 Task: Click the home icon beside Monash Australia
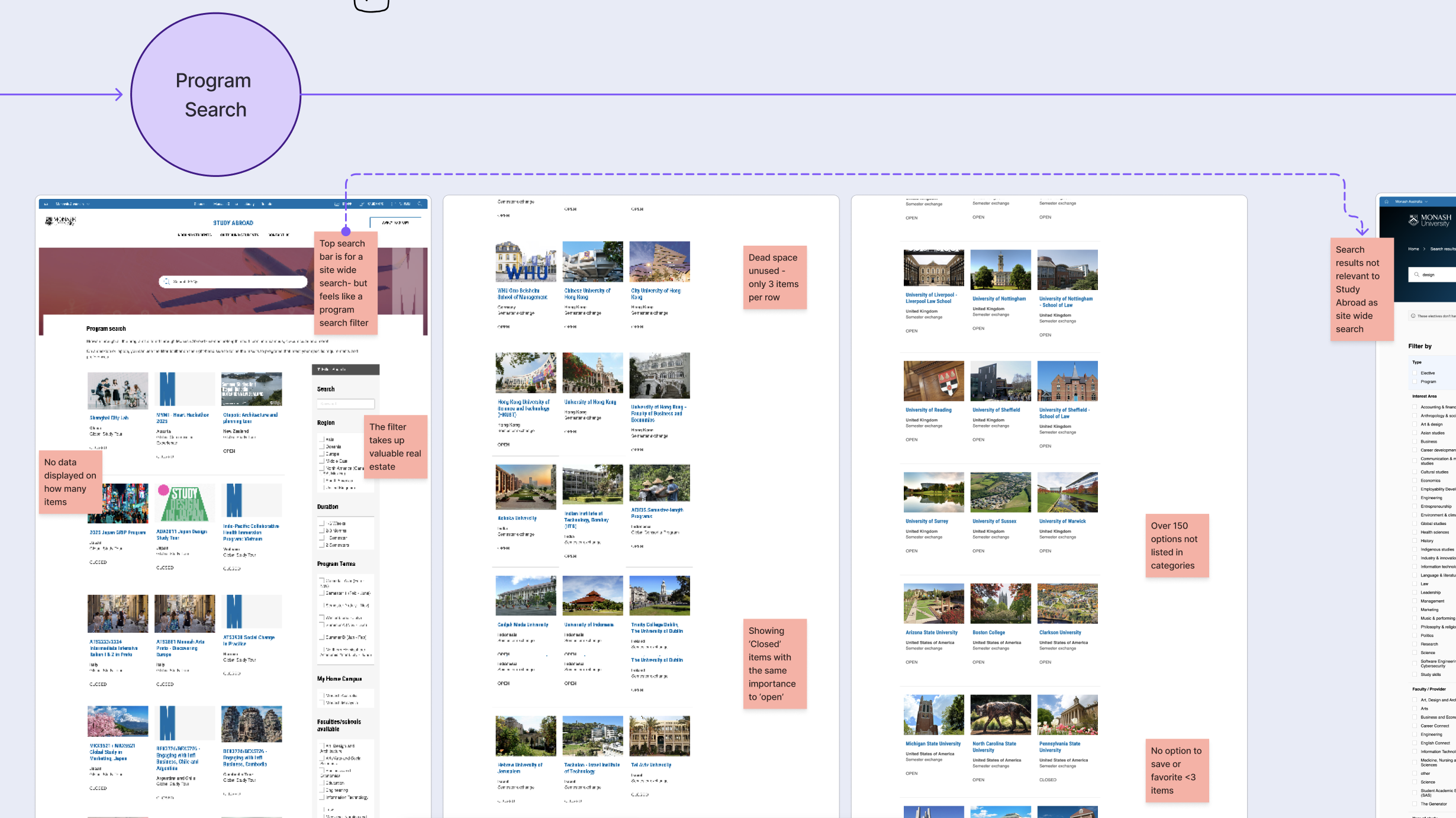point(1386,202)
